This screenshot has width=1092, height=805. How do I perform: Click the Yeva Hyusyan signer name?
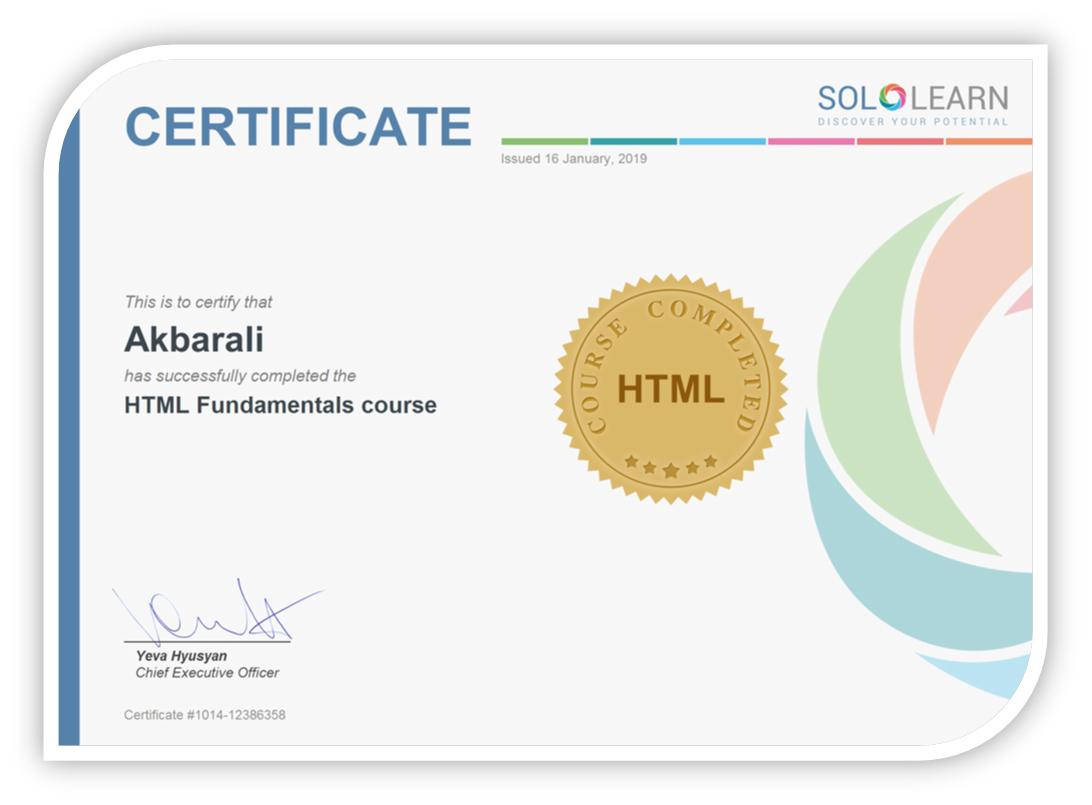tap(181, 656)
